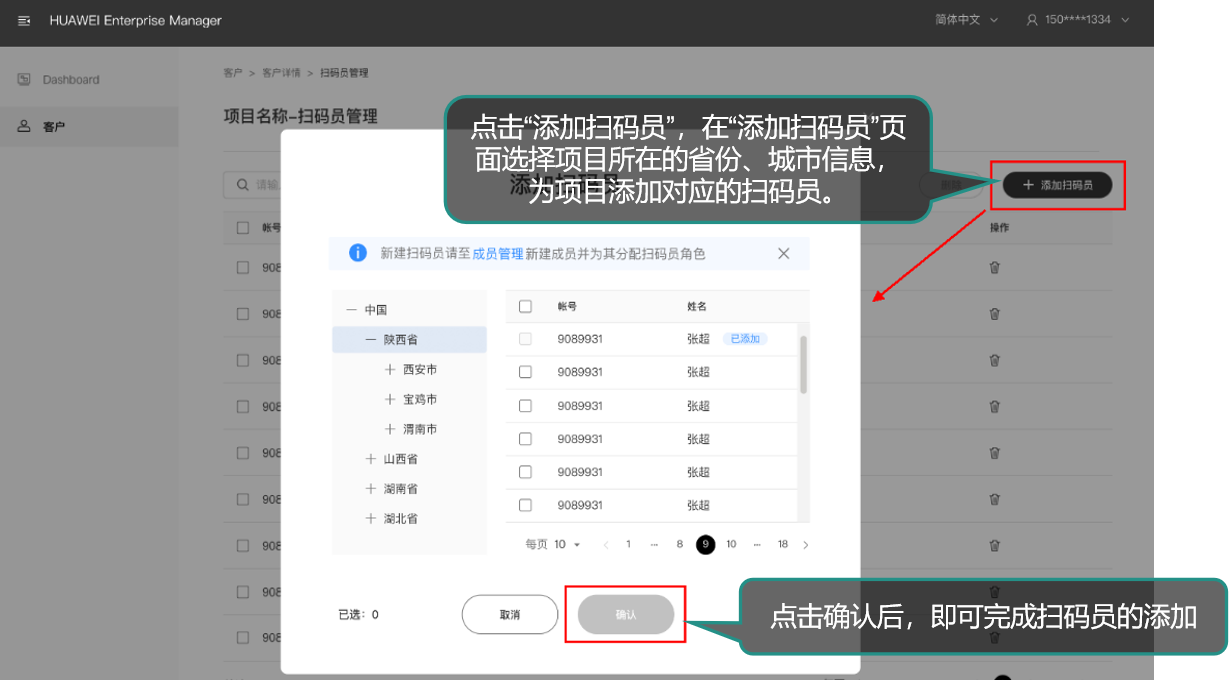Open 客户 in the left sidebar

tap(54, 127)
